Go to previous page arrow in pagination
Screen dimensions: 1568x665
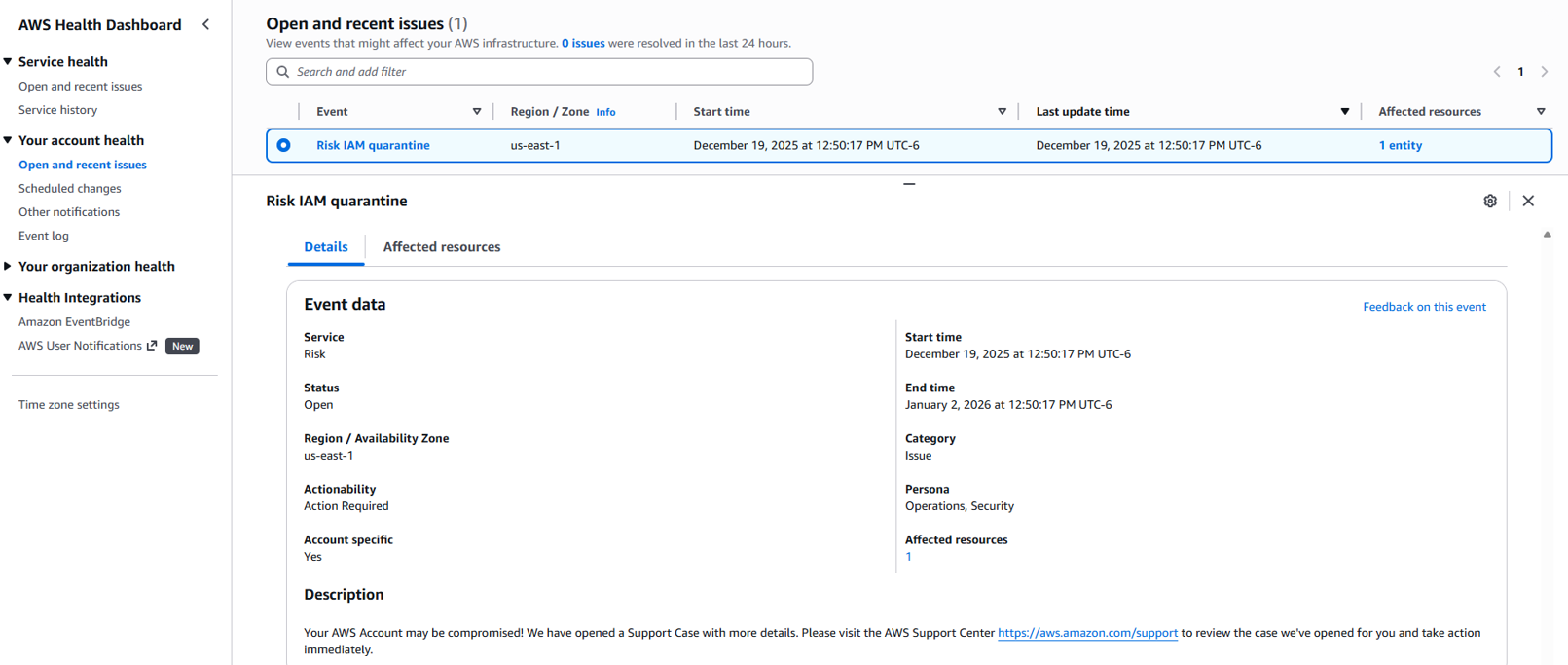coord(1497,72)
